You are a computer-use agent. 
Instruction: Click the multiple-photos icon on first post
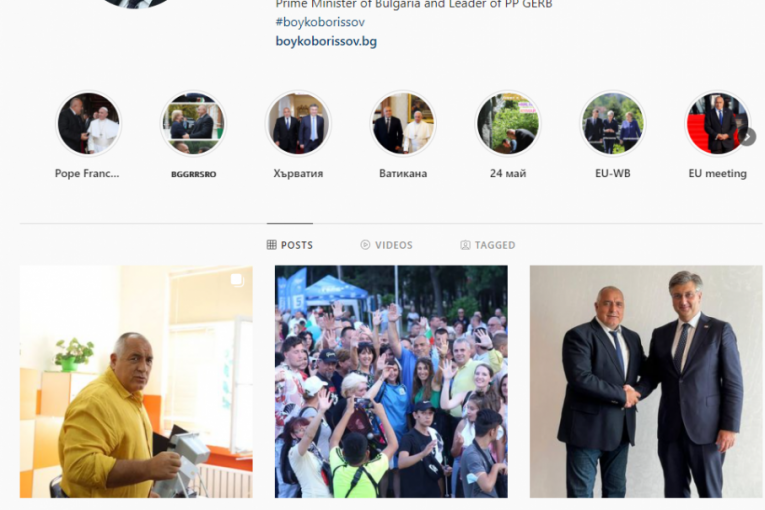click(x=237, y=280)
